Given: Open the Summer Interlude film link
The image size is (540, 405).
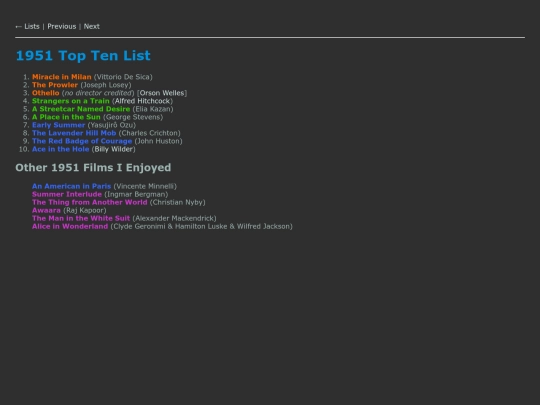Looking at the screenshot, I should [x=67, y=194].
